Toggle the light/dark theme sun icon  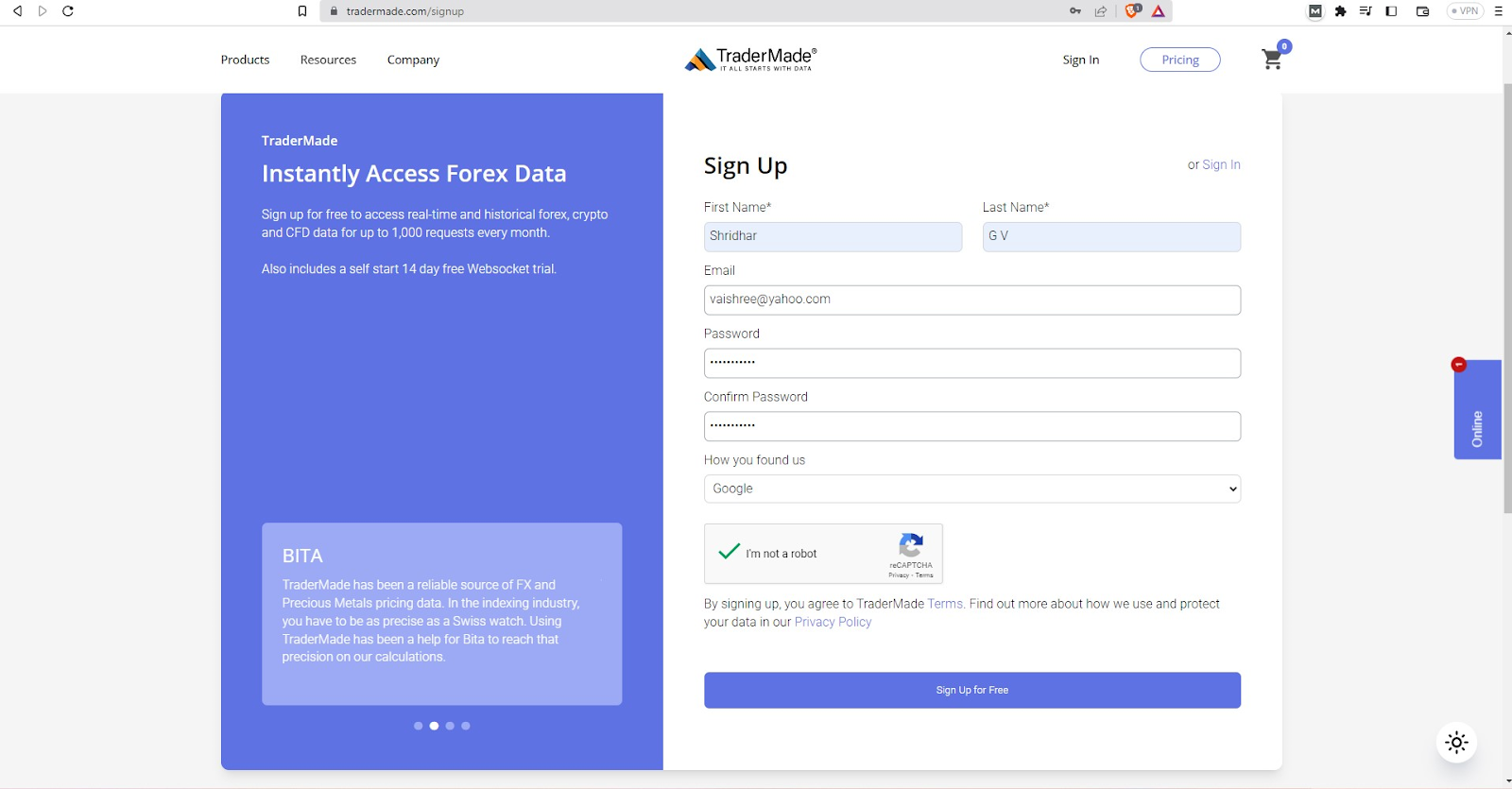click(1456, 742)
